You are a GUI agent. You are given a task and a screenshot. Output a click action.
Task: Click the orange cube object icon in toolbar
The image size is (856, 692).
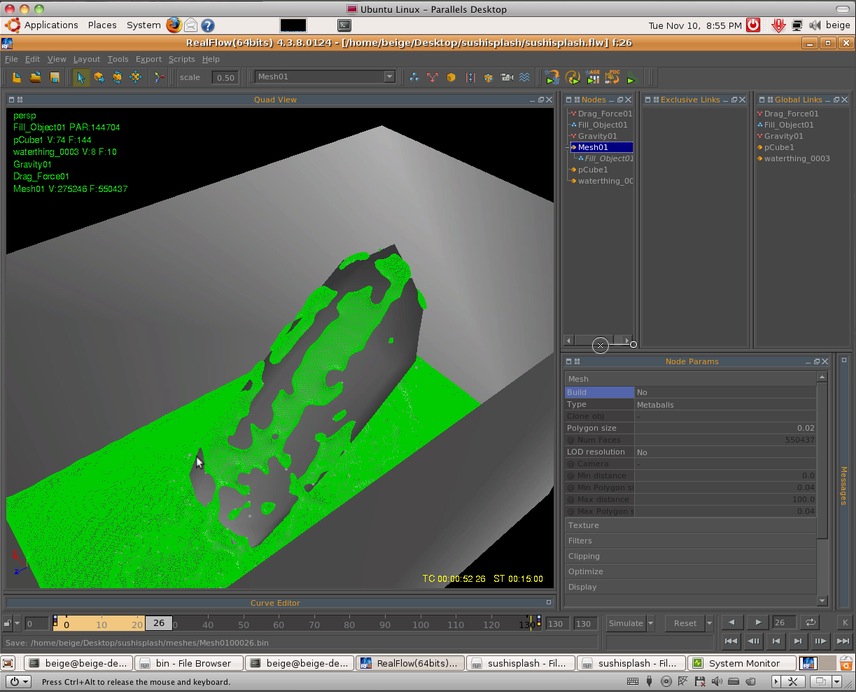(451, 78)
